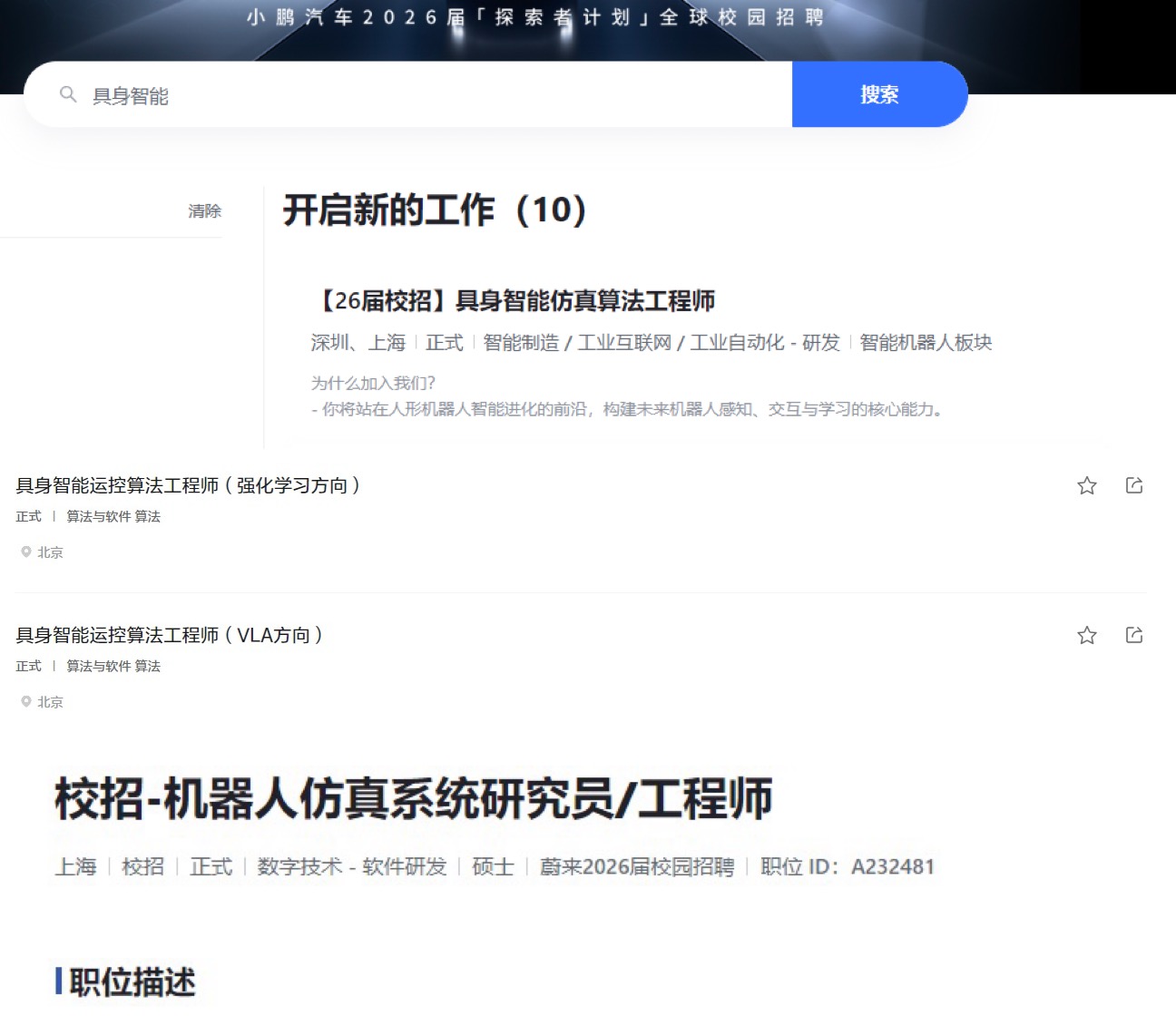Star the VLA方向 engineer position
The image size is (1176, 1025).
click(1086, 636)
